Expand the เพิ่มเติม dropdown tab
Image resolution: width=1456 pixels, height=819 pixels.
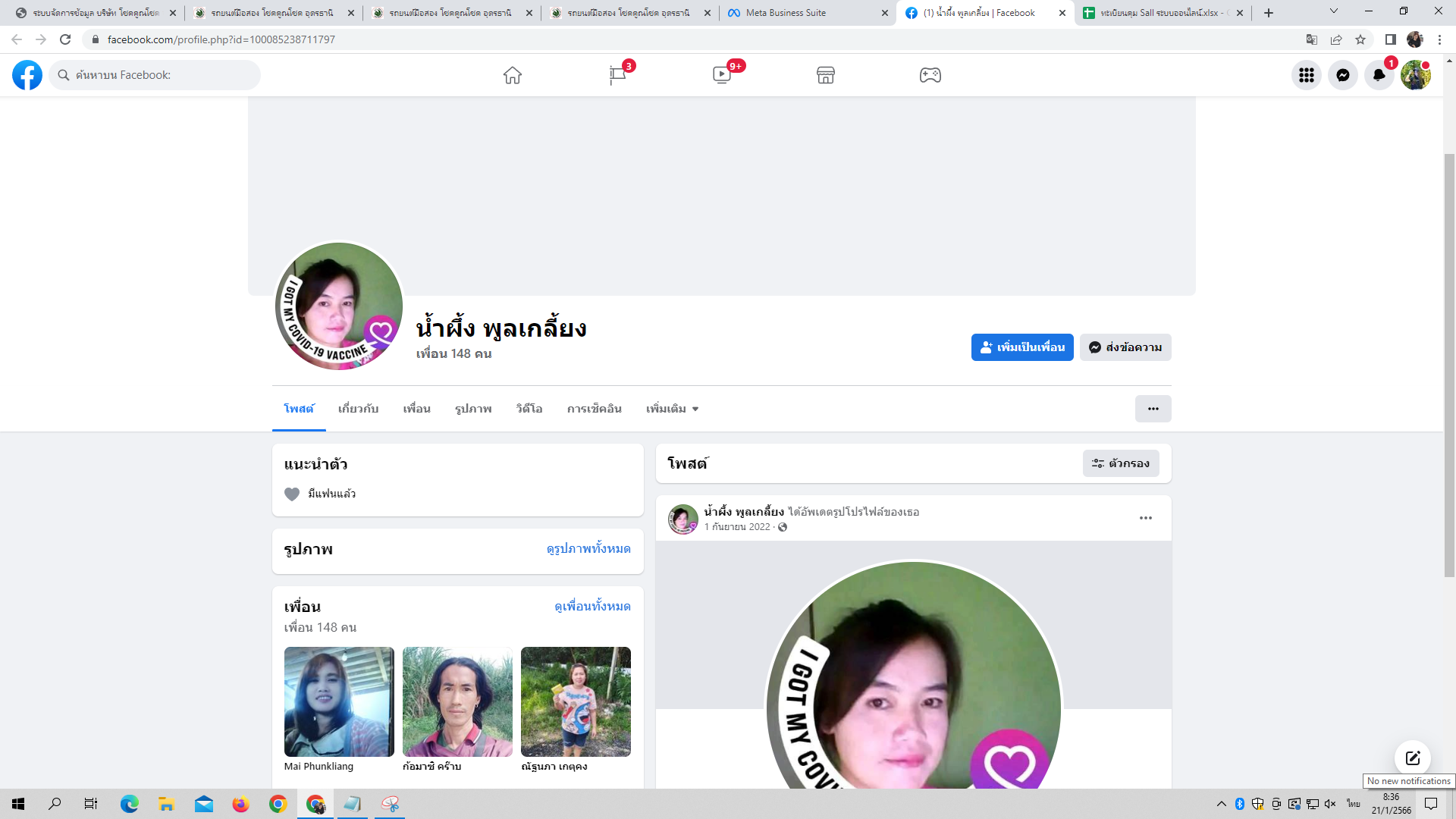(x=672, y=409)
